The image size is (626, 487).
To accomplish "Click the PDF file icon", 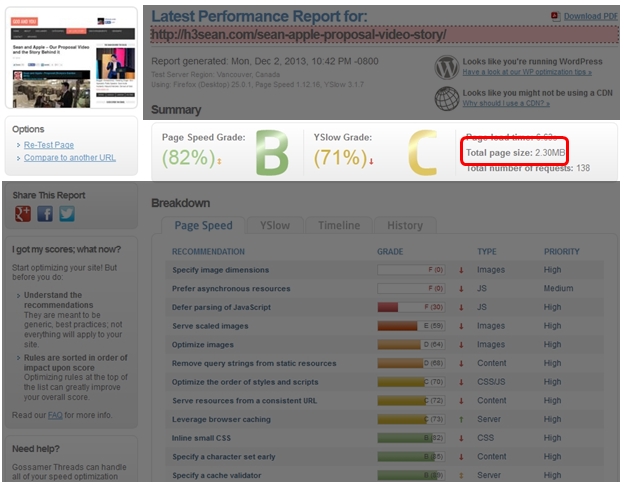I will tap(556, 16).
